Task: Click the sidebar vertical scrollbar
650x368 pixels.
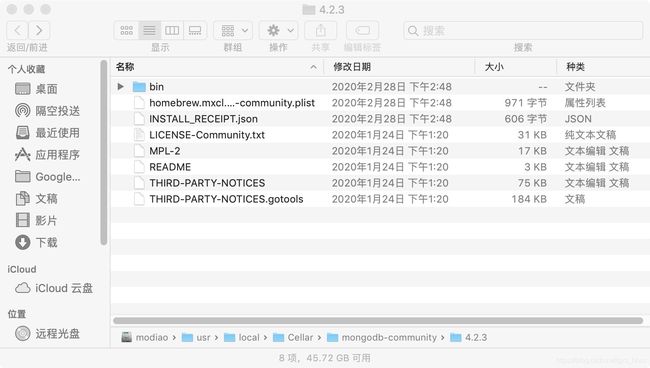Action: [104, 153]
